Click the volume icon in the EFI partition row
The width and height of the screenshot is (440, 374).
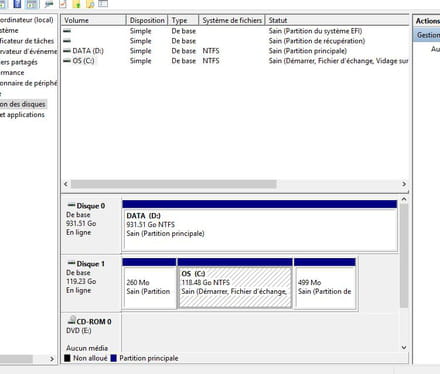tap(67, 31)
